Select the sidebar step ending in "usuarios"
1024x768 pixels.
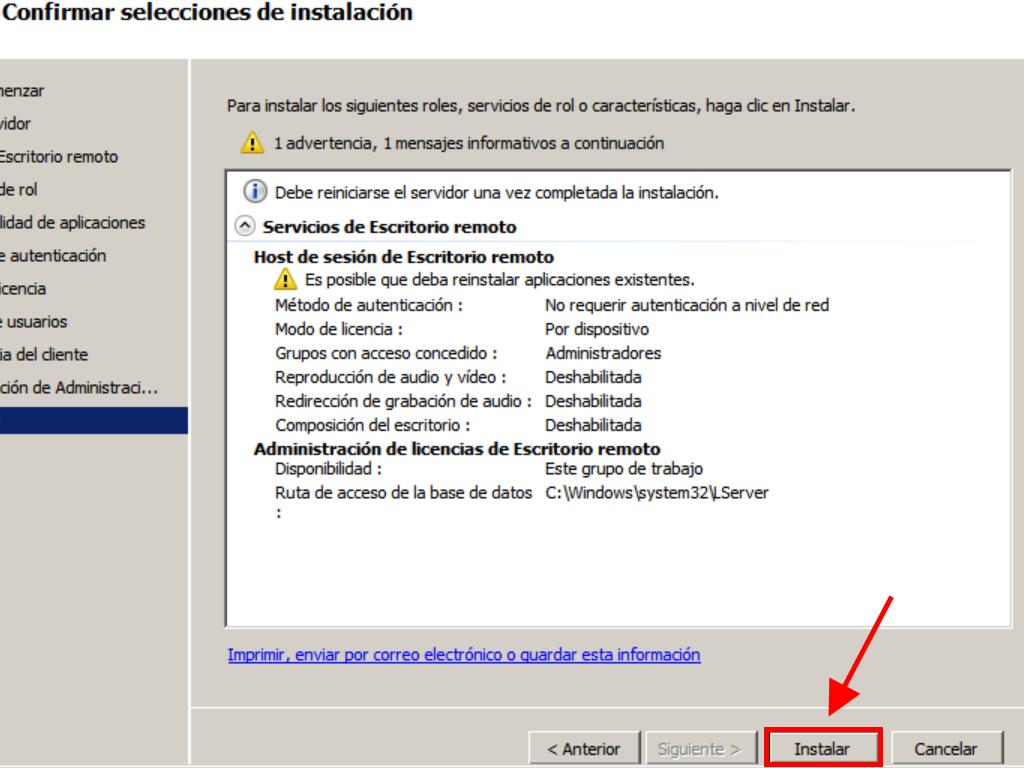[34, 322]
